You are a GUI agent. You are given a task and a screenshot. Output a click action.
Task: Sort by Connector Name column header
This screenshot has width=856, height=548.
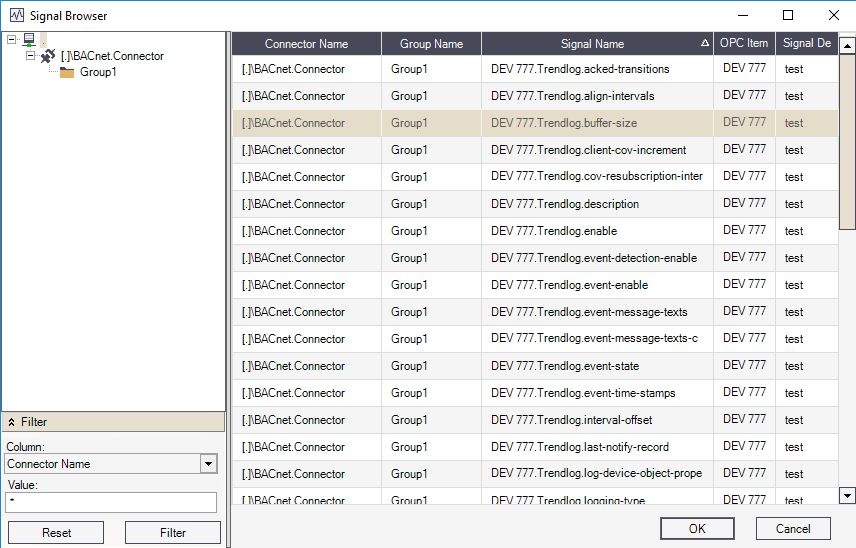(x=306, y=44)
